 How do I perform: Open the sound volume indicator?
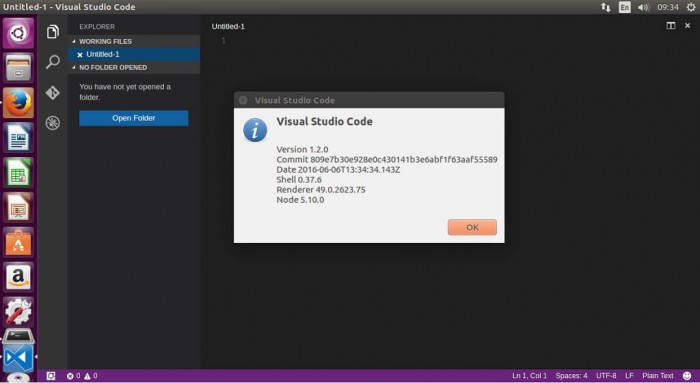pyautogui.click(x=643, y=7)
